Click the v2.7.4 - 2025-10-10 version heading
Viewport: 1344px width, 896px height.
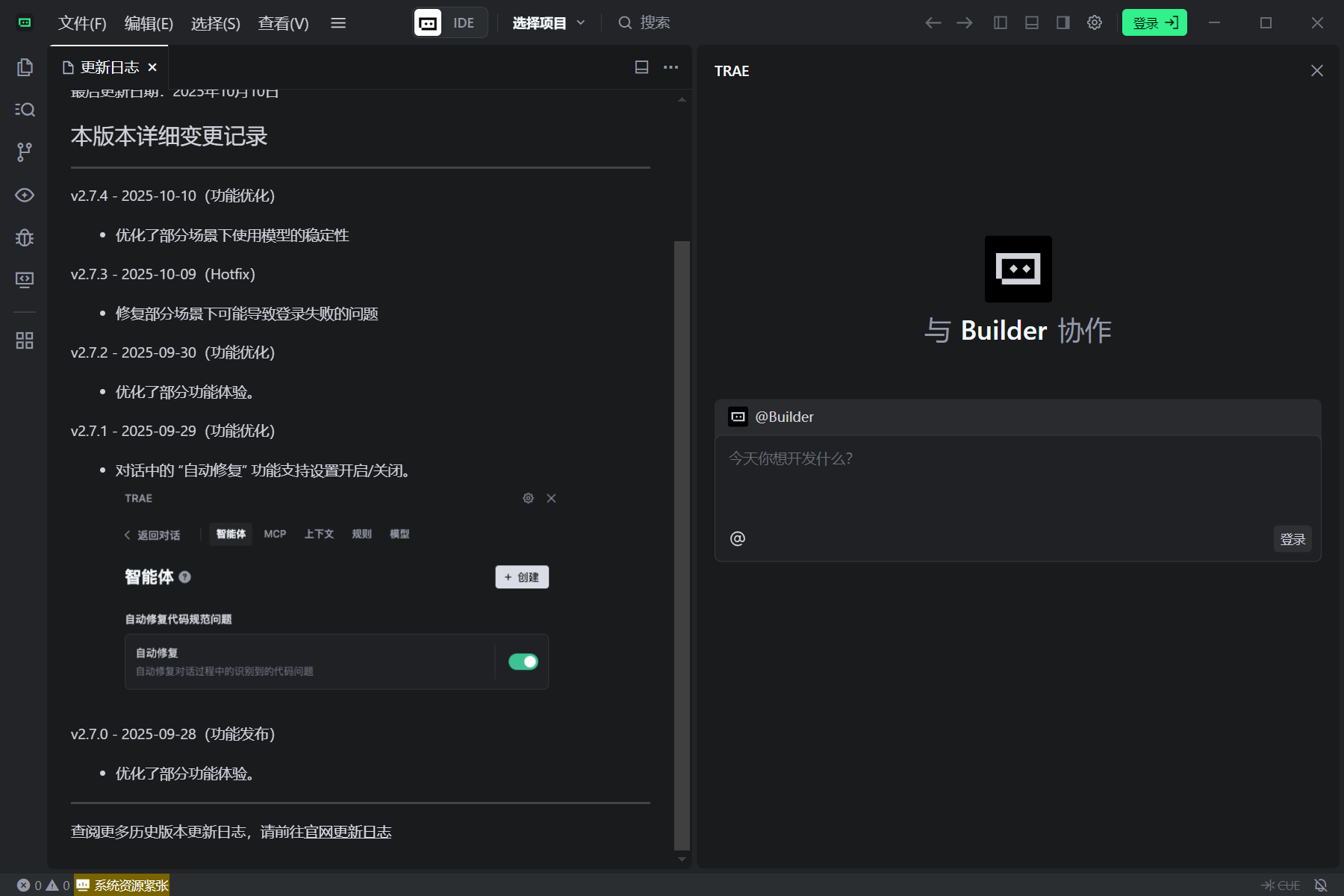[172, 196]
